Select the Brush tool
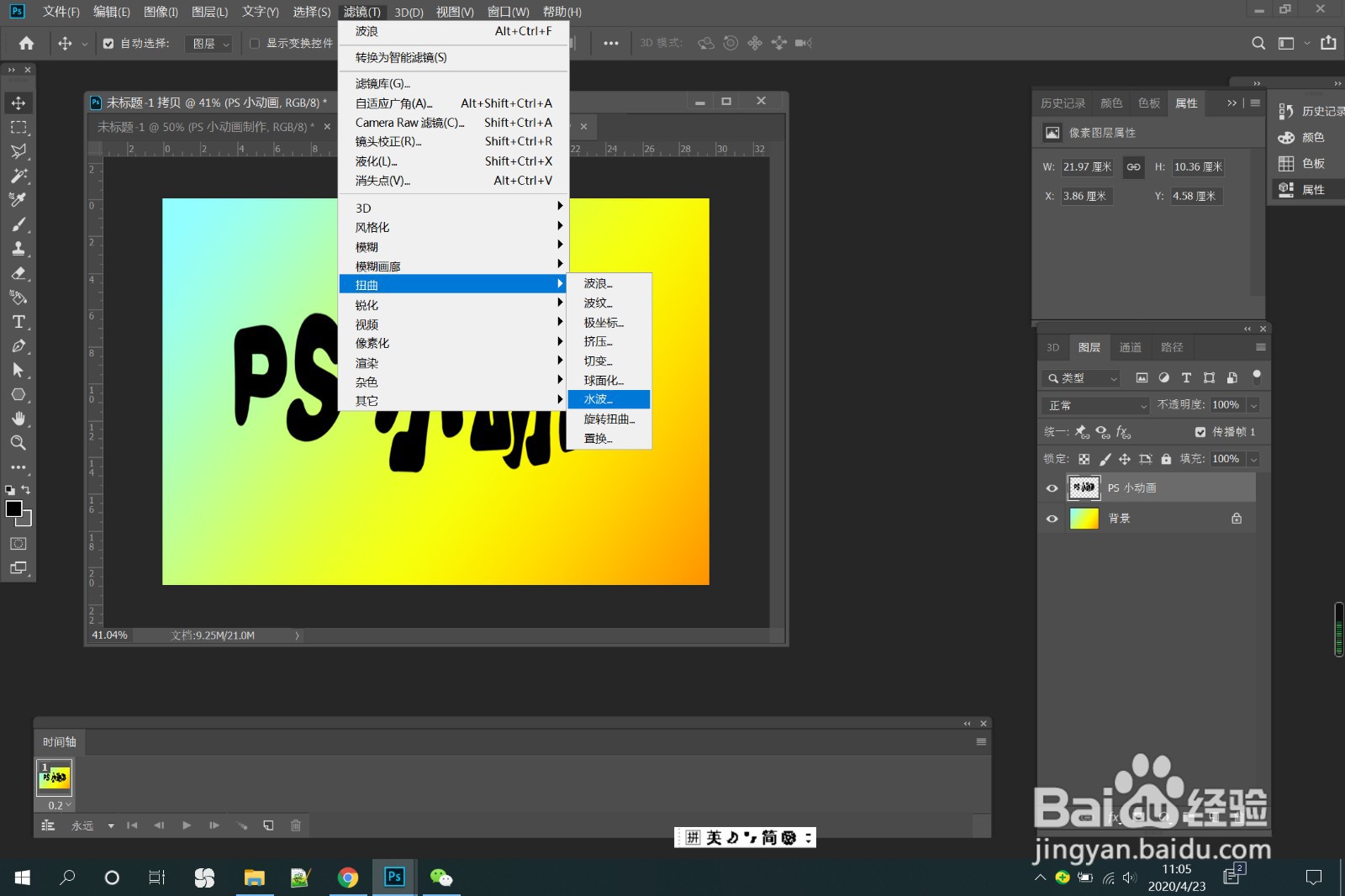 pos(18,224)
